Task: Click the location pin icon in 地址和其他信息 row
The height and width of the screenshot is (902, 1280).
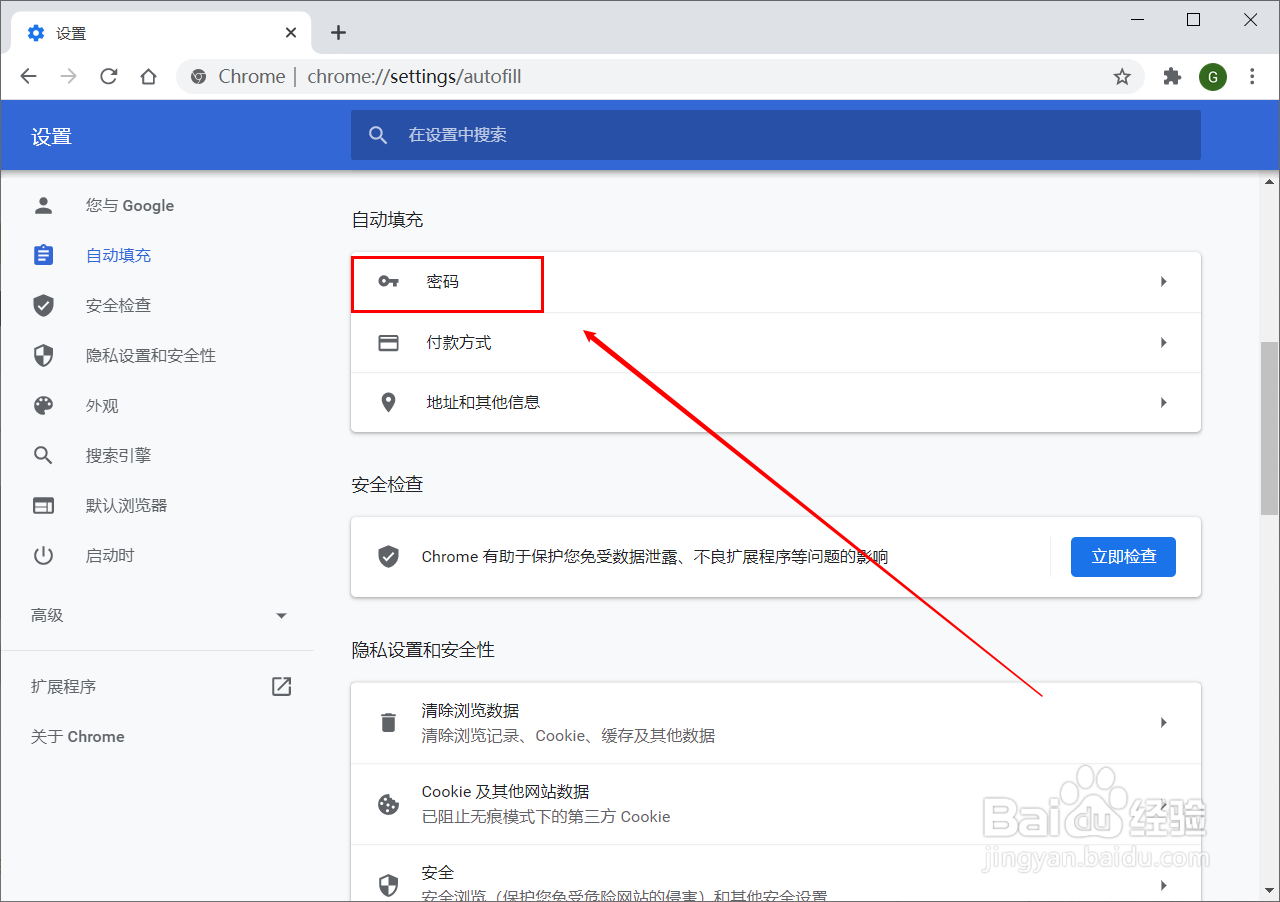Action: 388,402
